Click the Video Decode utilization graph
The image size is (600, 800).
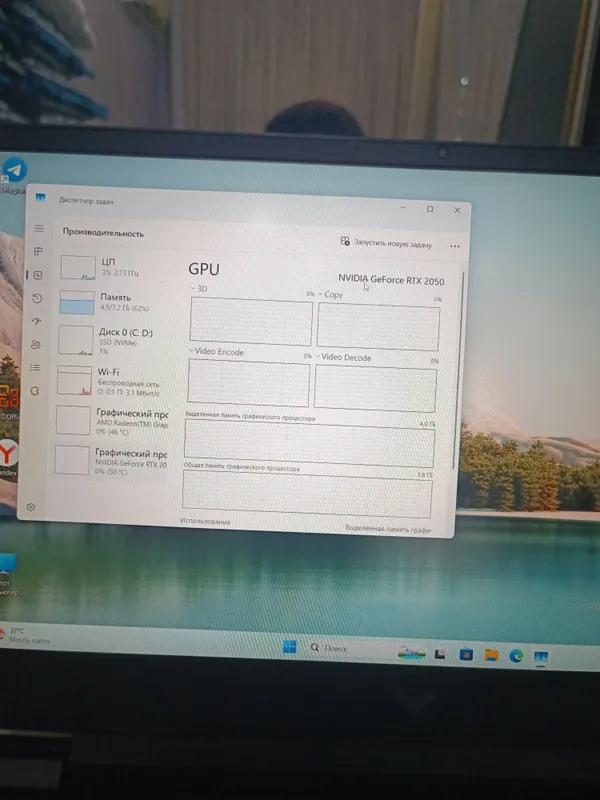pos(375,388)
